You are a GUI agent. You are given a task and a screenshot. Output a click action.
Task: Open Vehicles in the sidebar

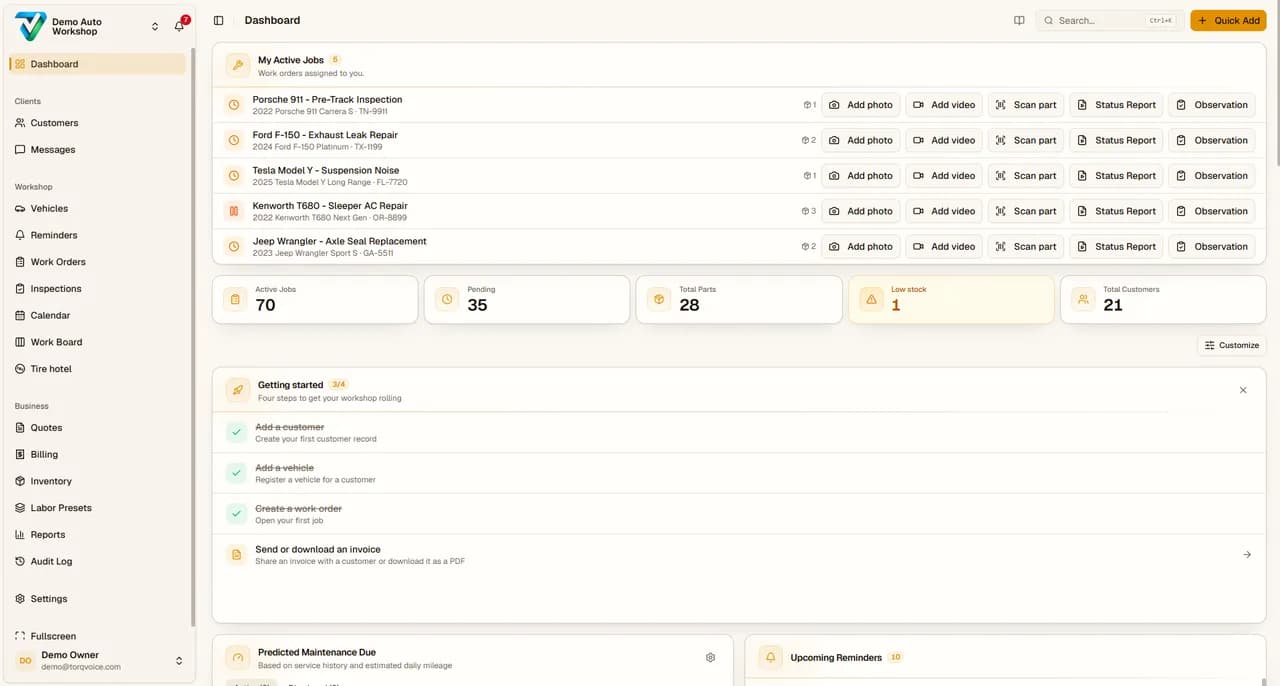coord(97,209)
